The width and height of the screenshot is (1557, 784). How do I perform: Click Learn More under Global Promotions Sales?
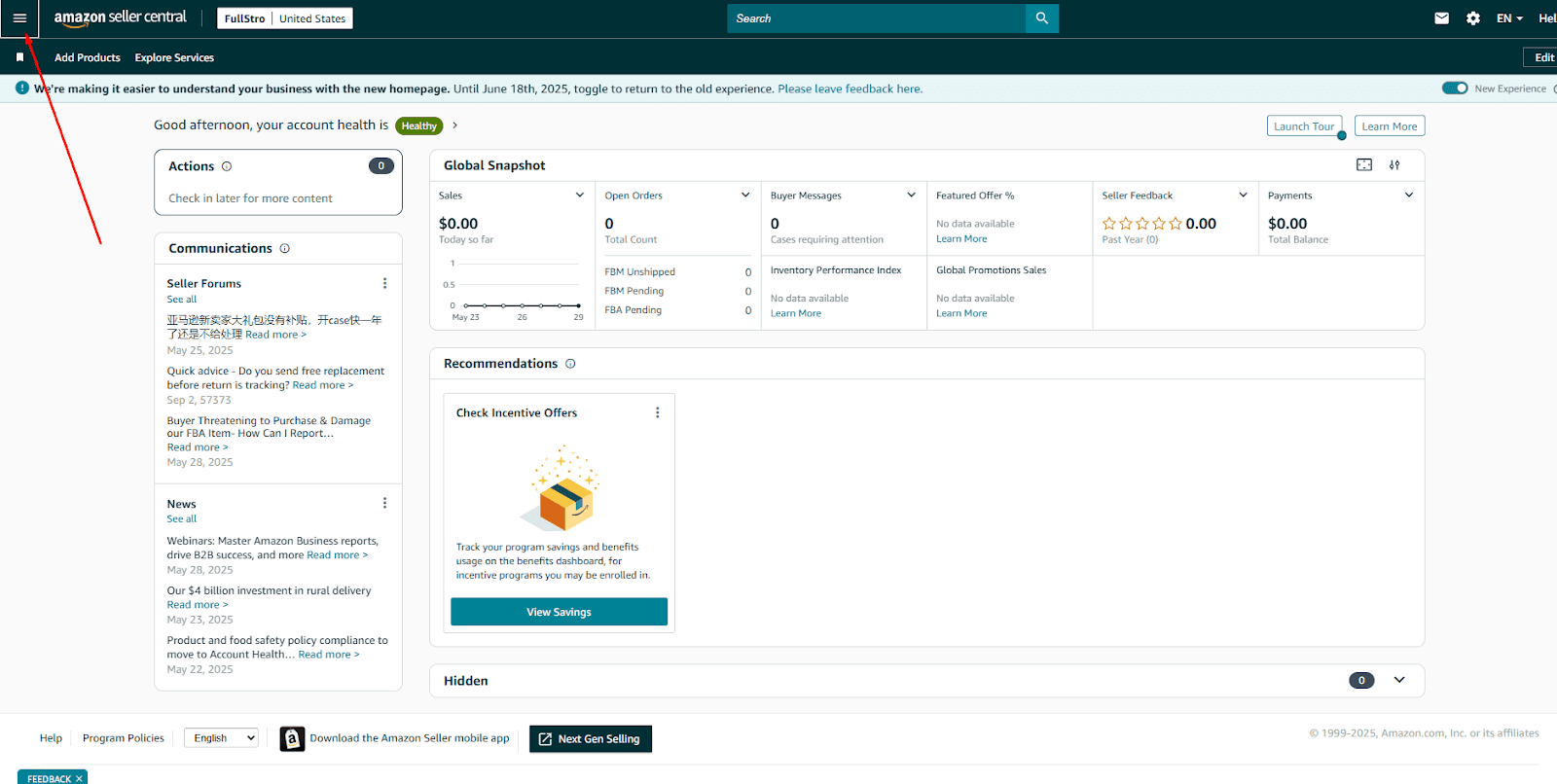[961, 313]
